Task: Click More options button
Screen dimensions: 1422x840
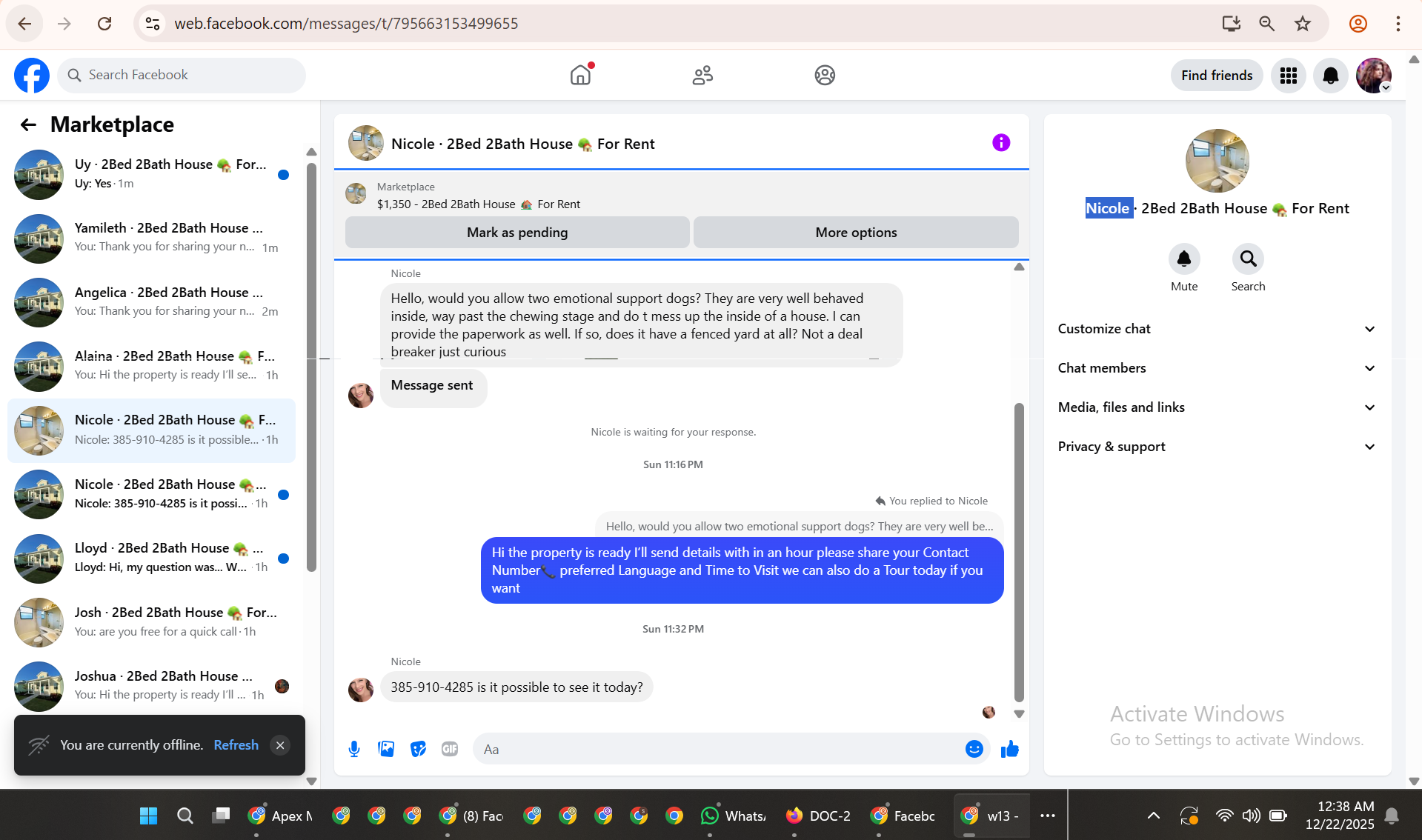Action: tap(856, 233)
